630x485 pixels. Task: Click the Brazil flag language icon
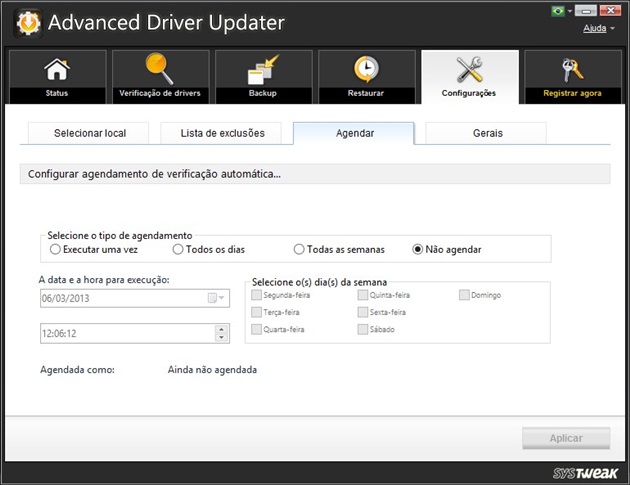[558, 11]
